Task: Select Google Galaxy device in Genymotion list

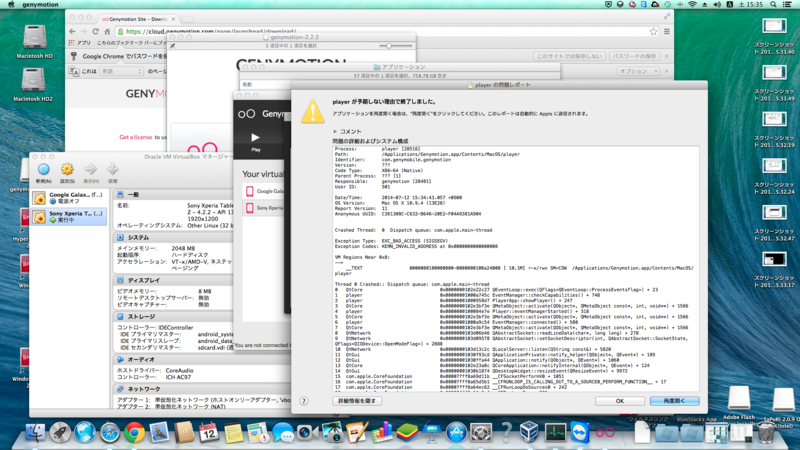Action: pyautogui.click(x=264, y=191)
